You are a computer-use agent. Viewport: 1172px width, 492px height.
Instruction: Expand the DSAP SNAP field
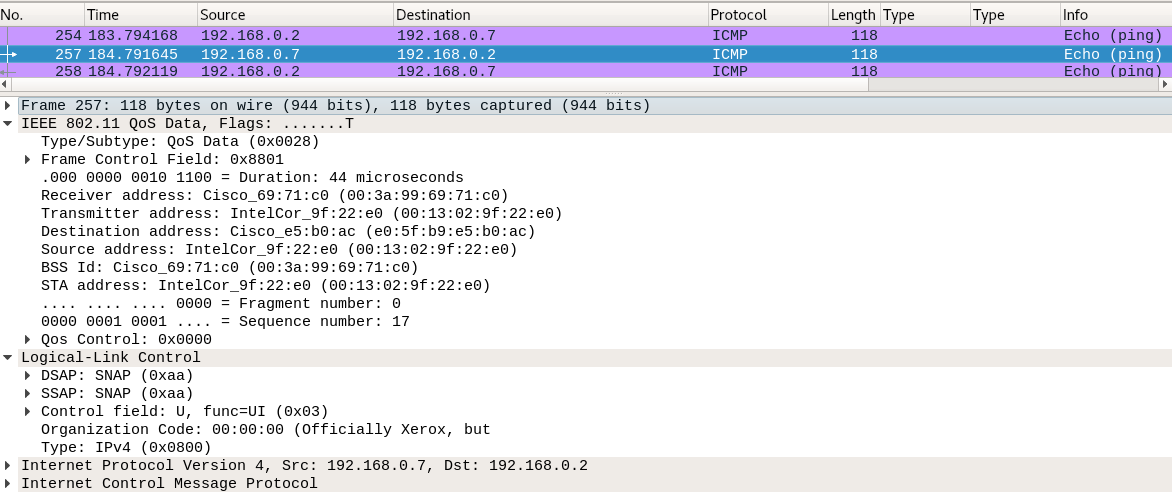(x=28, y=375)
